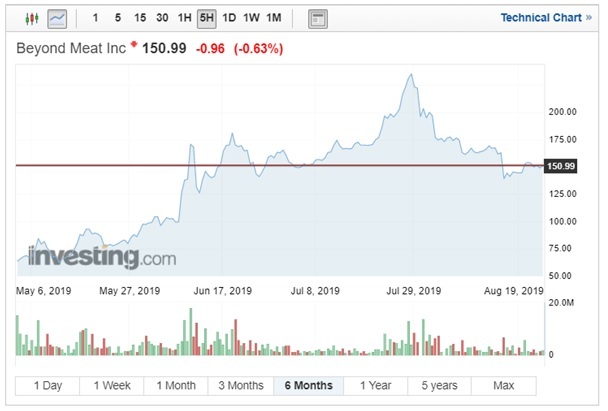Pick the 1M interval
Screen dimensions: 608x411
pyautogui.click(x=273, y=18)
